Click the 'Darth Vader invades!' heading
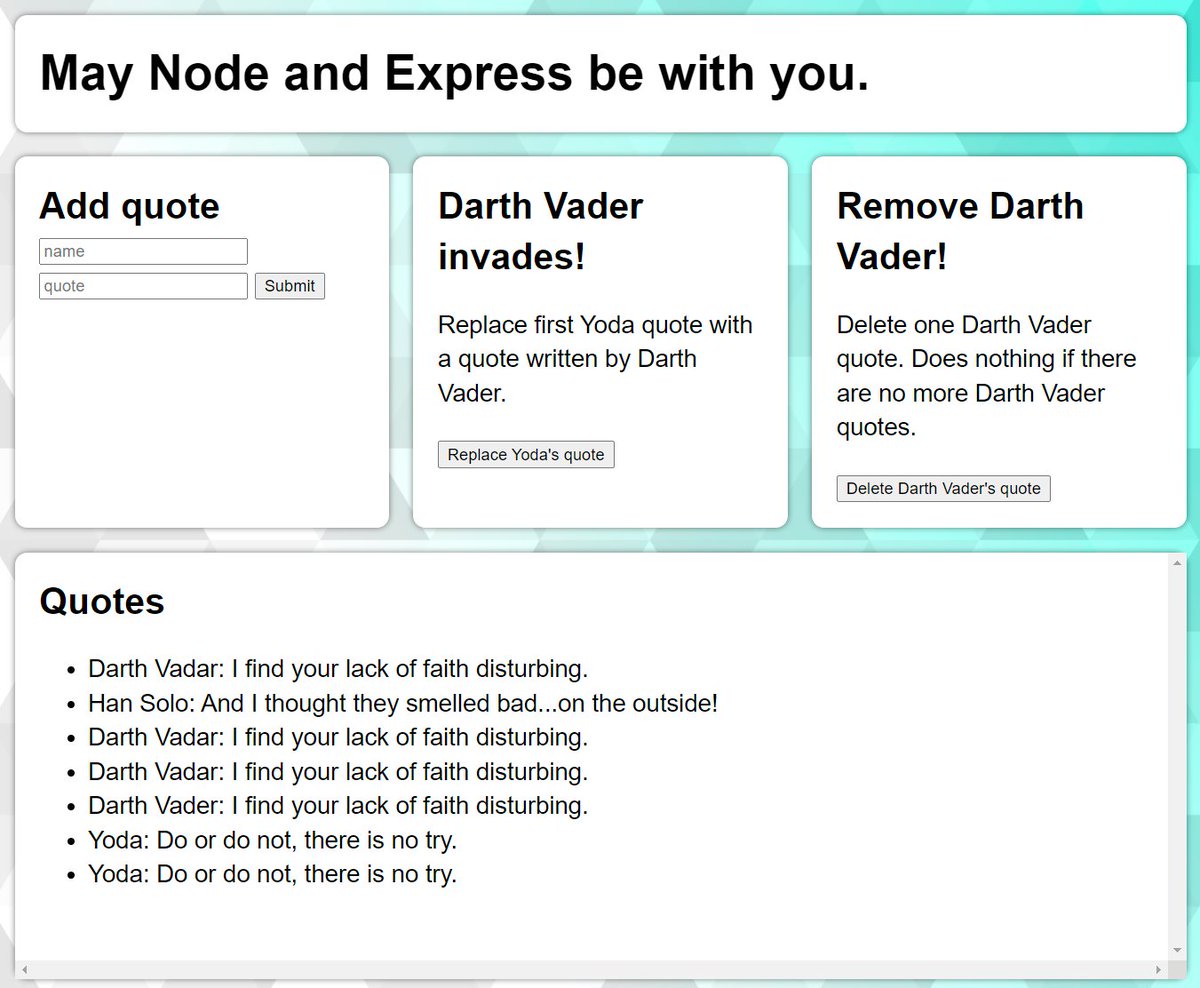The height and width of the screenshot is (988, 1200). coord(541,231)
